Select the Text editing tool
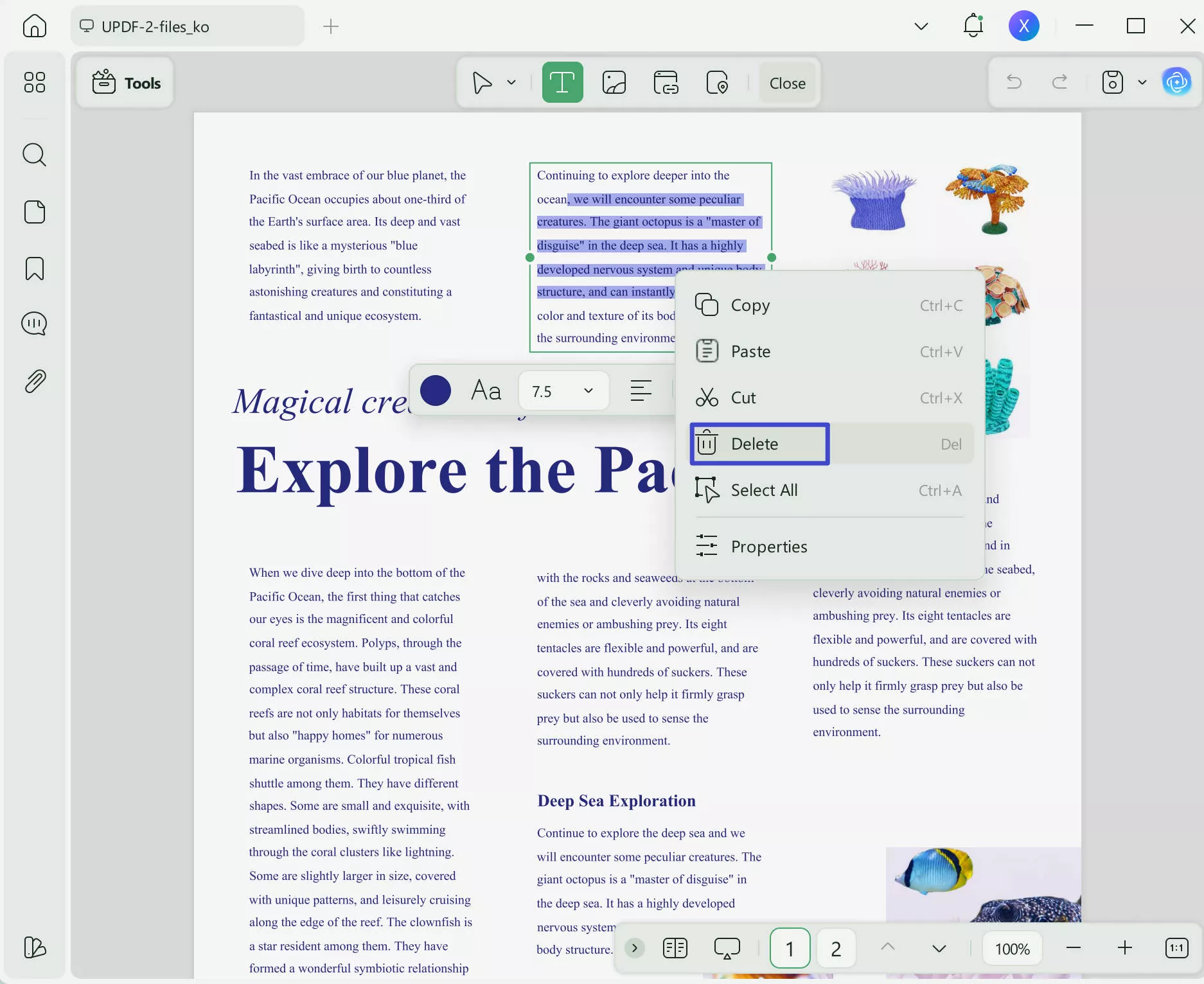Screen dimensions: 1204x984 (562, 82)
